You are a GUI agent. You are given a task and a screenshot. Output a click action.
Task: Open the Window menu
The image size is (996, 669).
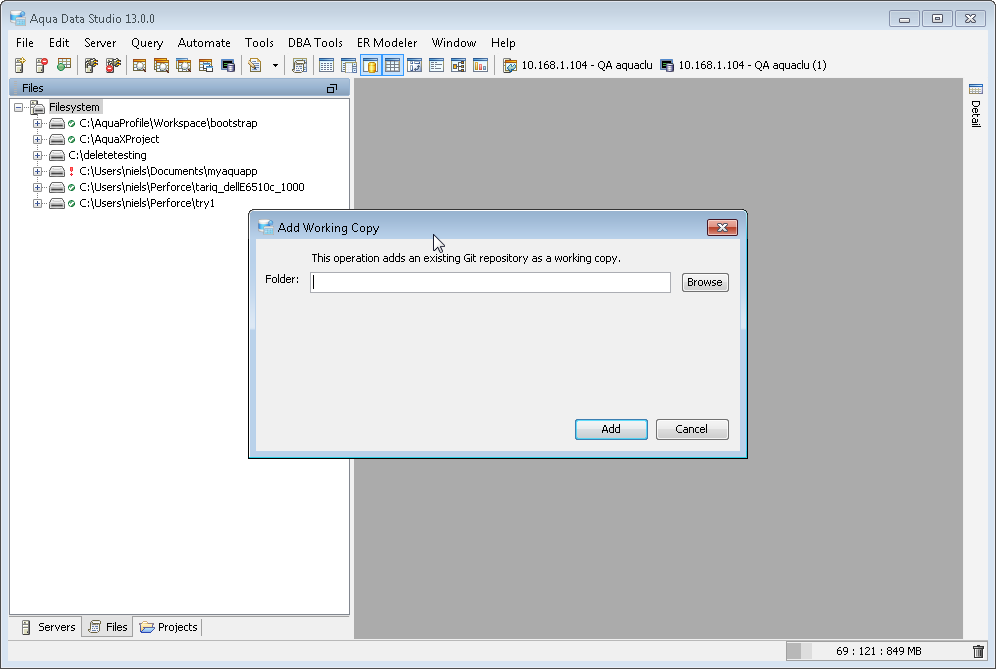tap(454, 43)
